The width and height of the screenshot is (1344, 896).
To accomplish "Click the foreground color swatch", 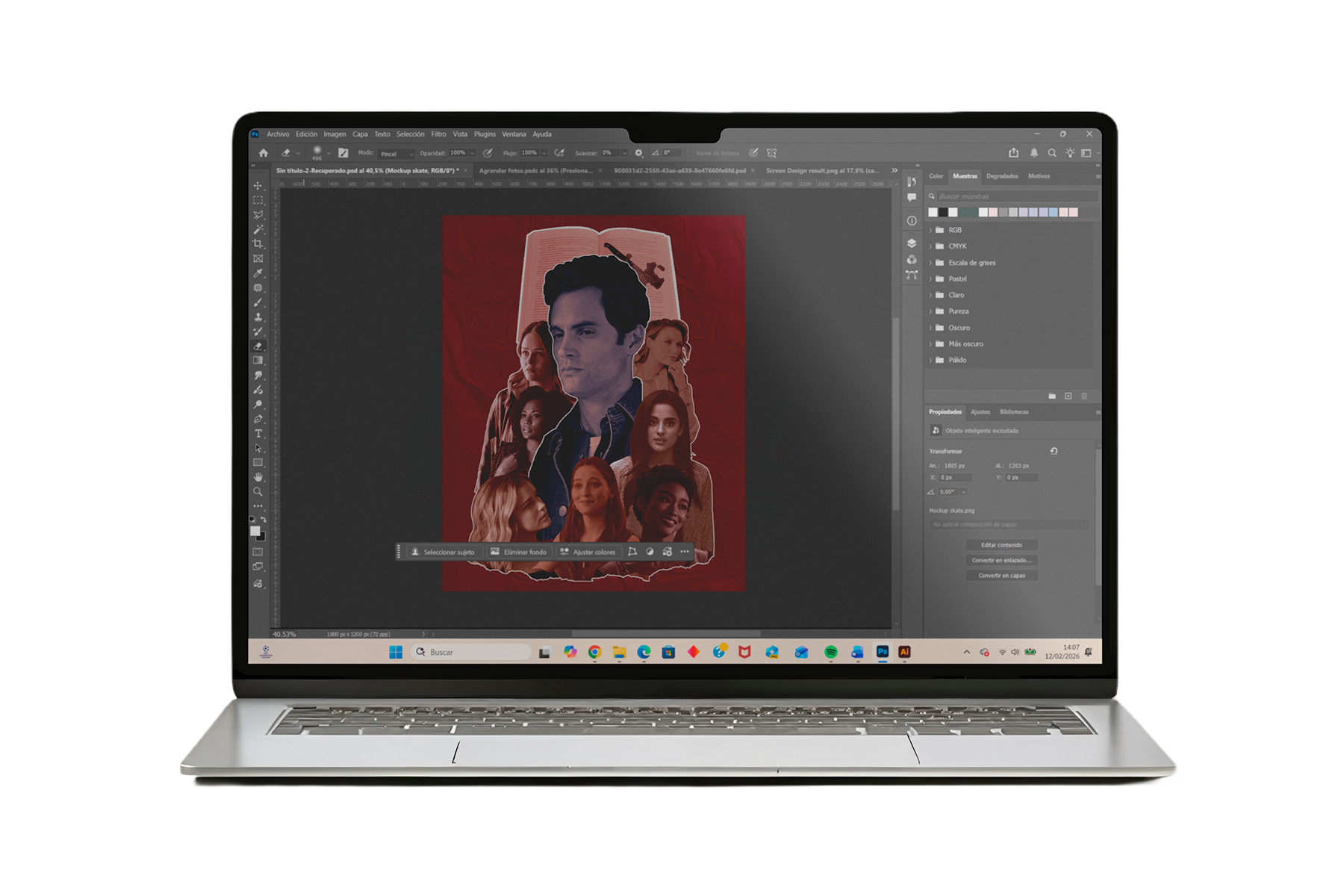I will (x=255, y=531).
